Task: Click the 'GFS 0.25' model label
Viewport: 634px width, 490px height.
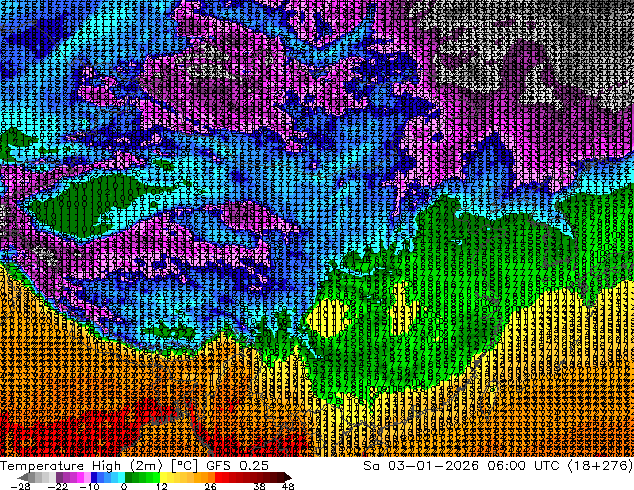Action: 237,466
